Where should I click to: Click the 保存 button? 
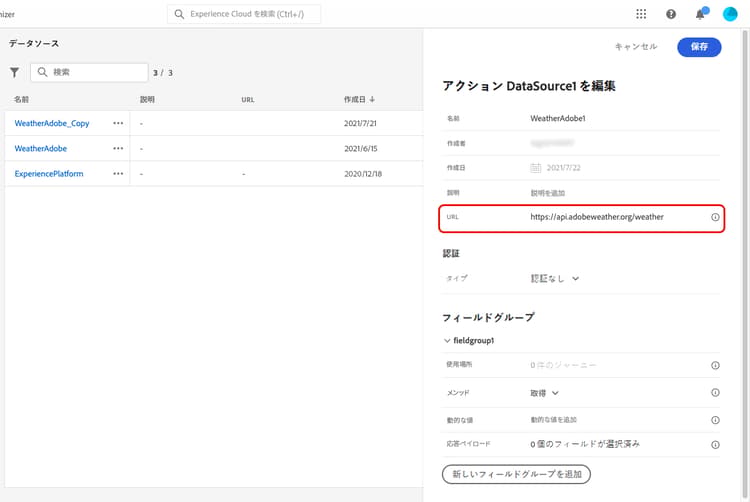point(699,47)
